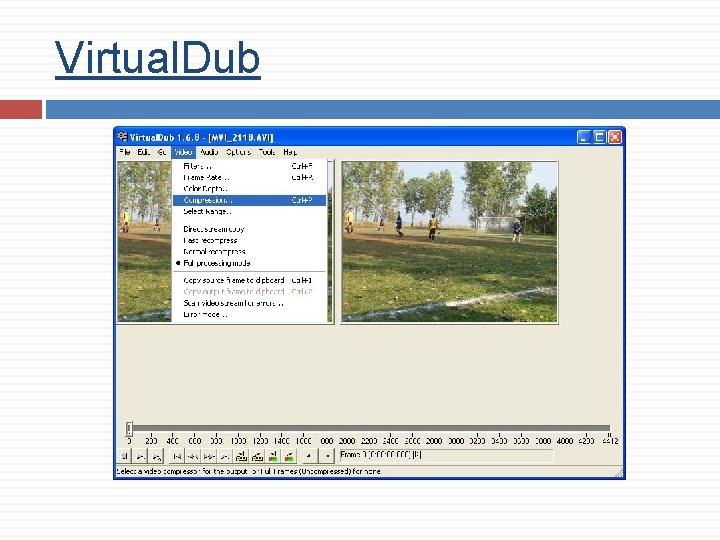Click the status bar compressor hint text
The width and height of the screenshot is (720, 540).
point(248,471)
